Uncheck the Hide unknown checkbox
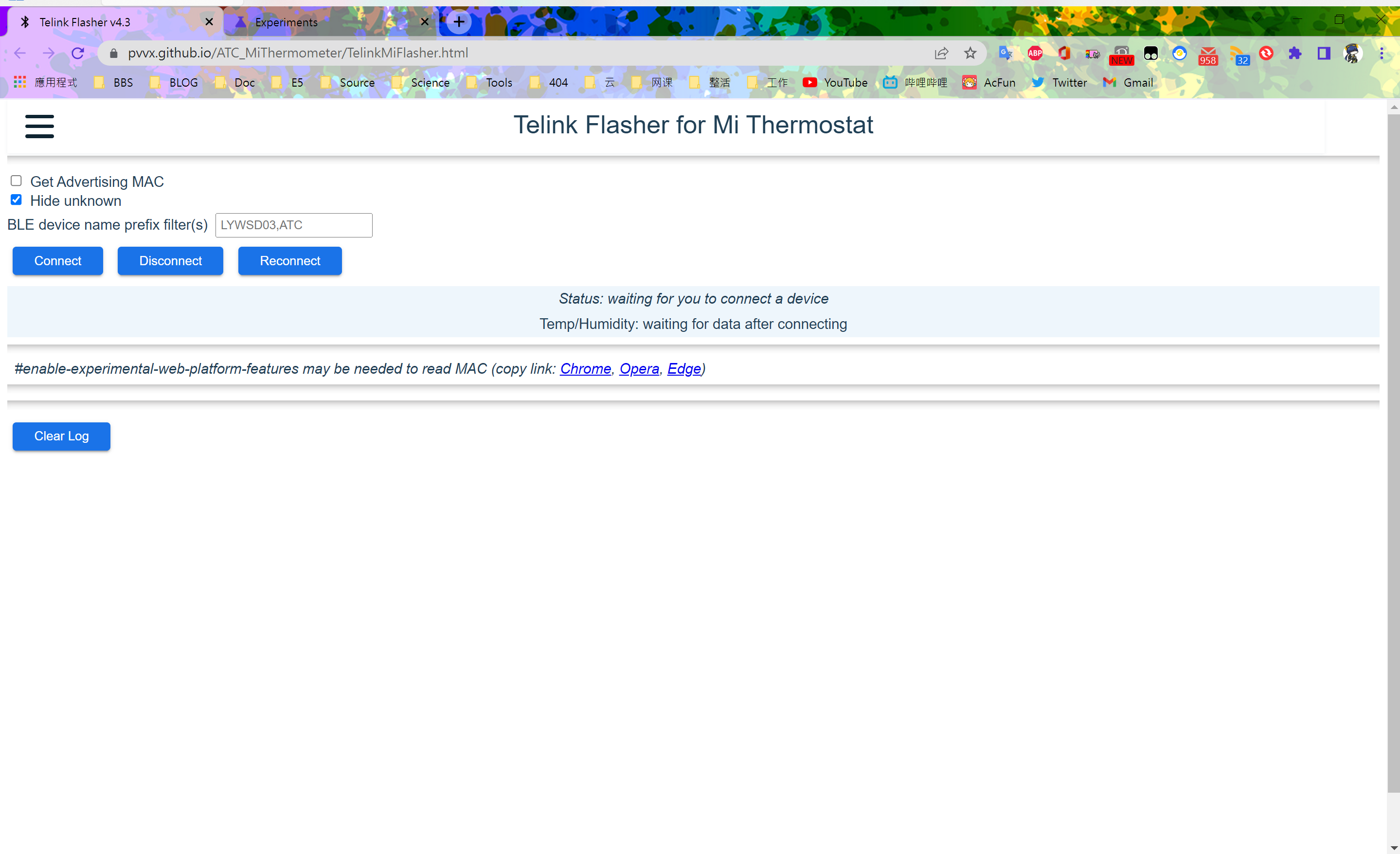The height and width of the screenshot is (854, 1400). coord(16,200)
